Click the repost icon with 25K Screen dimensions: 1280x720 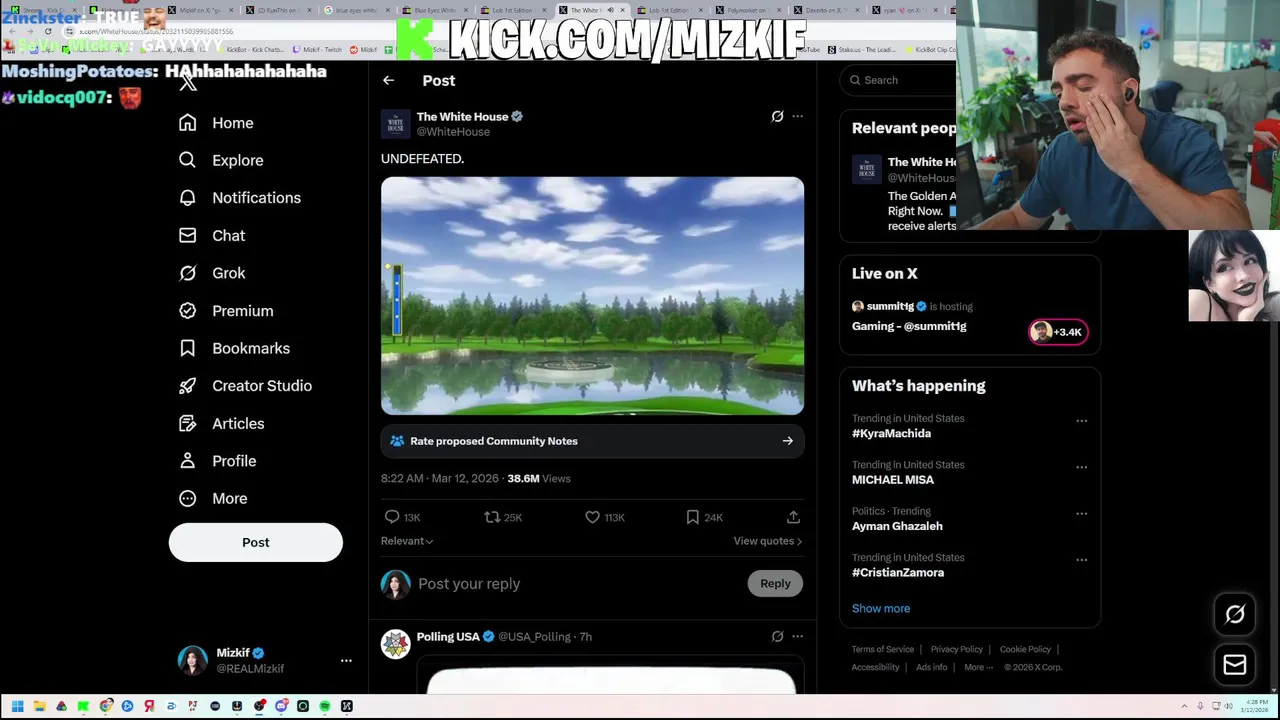coord(492,517)
